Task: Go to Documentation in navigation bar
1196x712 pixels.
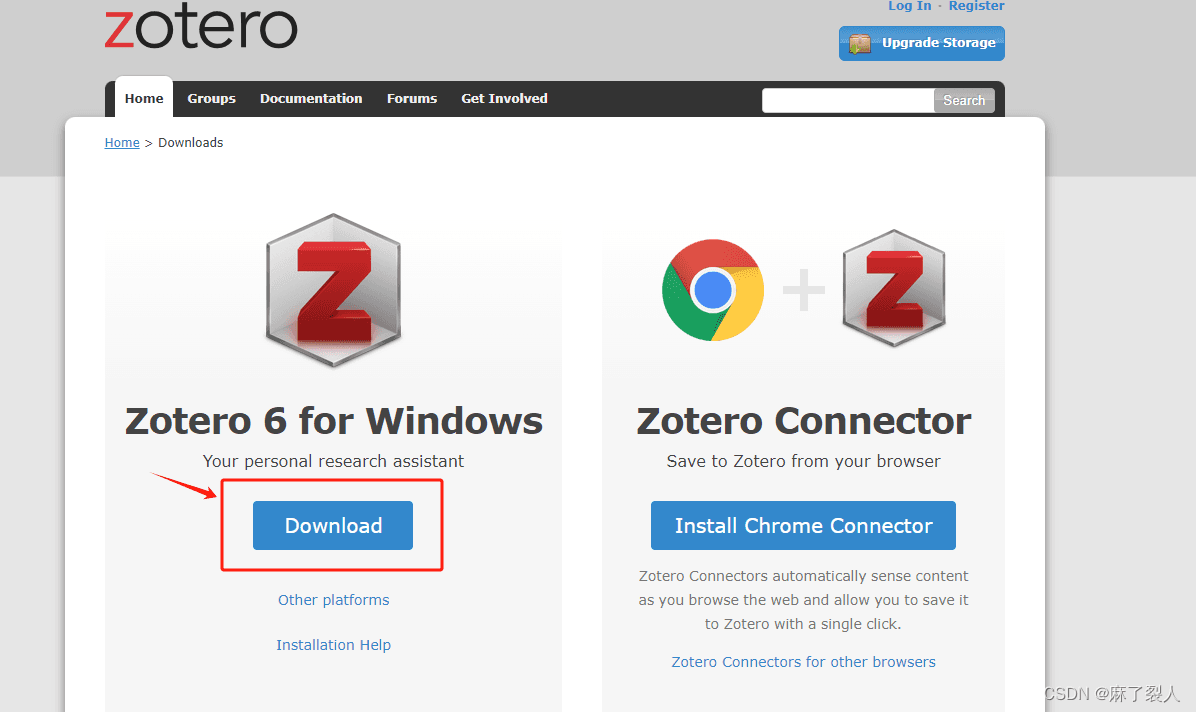Action: pos(311,98)
